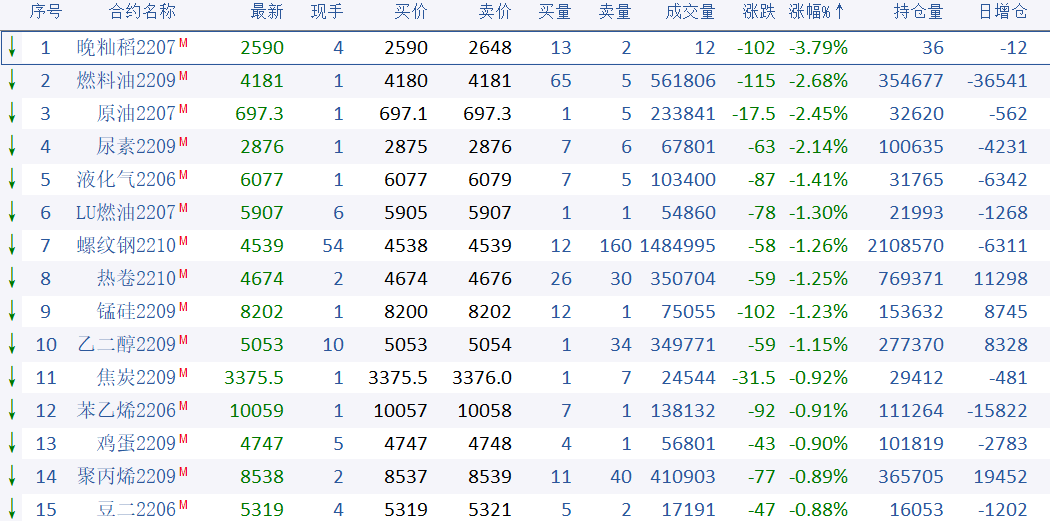Click the 合约名称 column header
This screenshot has width=1050, height=521.
[142, 12]
